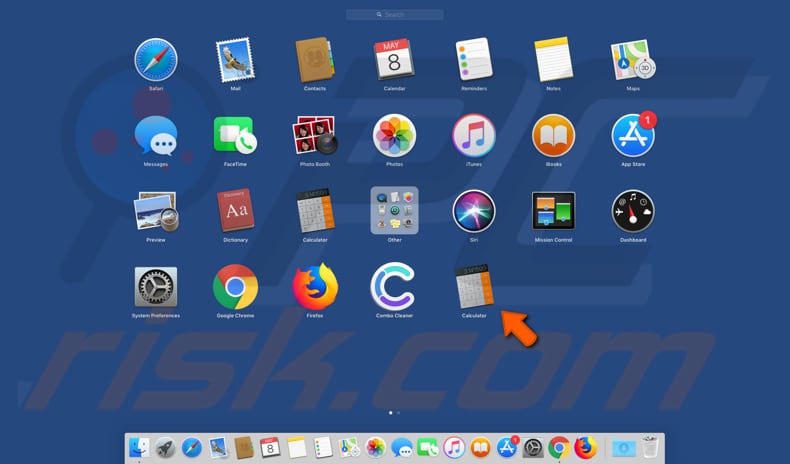790x464 pixels.
Task: Open Messages in the Launchpad grid
Action: (156, 136)
